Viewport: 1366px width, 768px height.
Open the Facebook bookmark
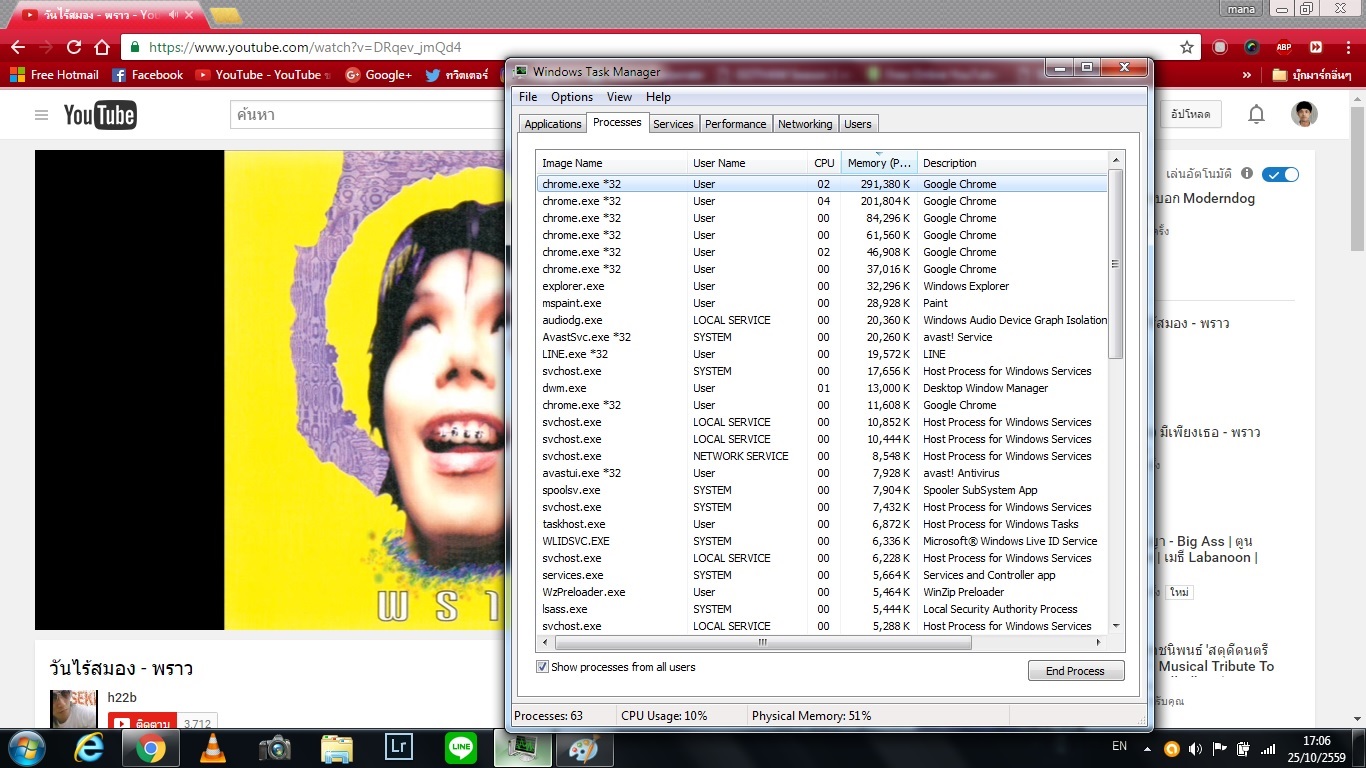[148, 75]
